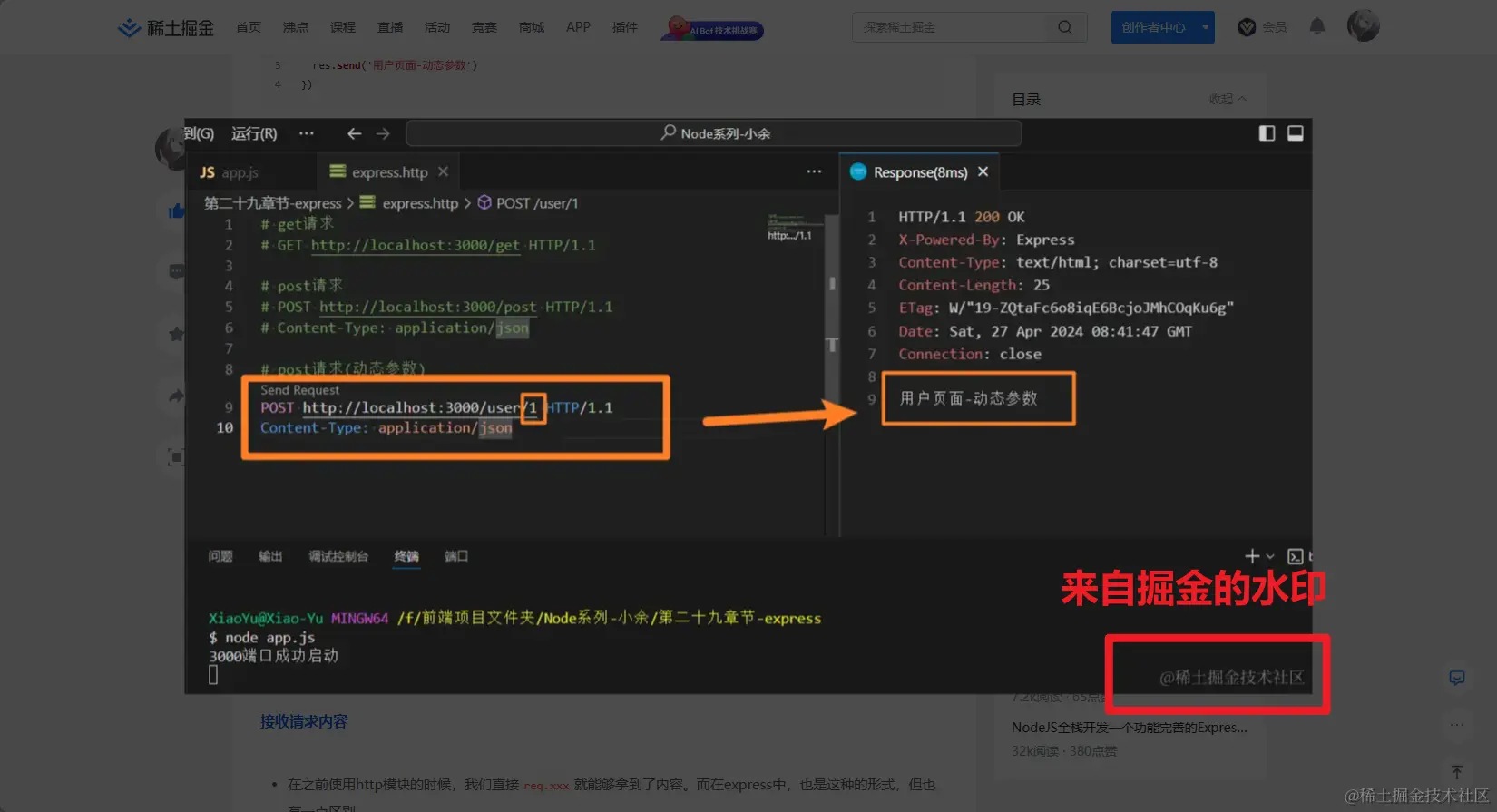
Task: Open the notification bell
Action: (1317, 26)
